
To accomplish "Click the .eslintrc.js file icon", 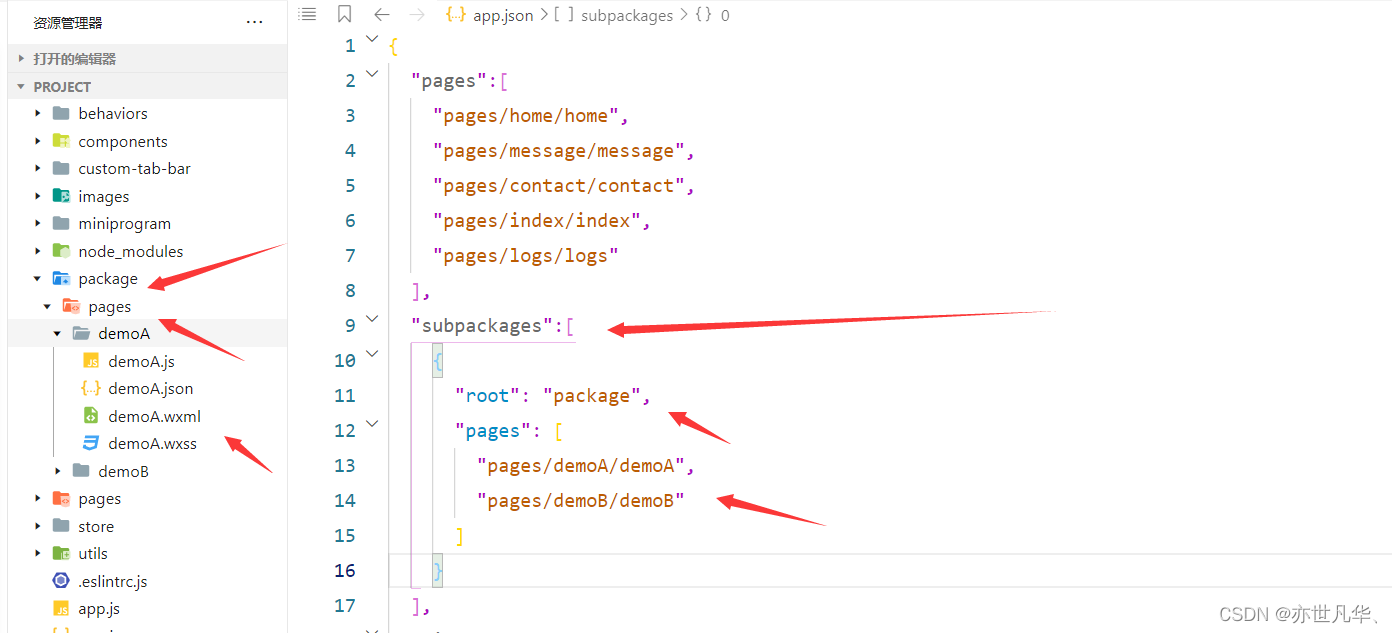I will point(61,581).
